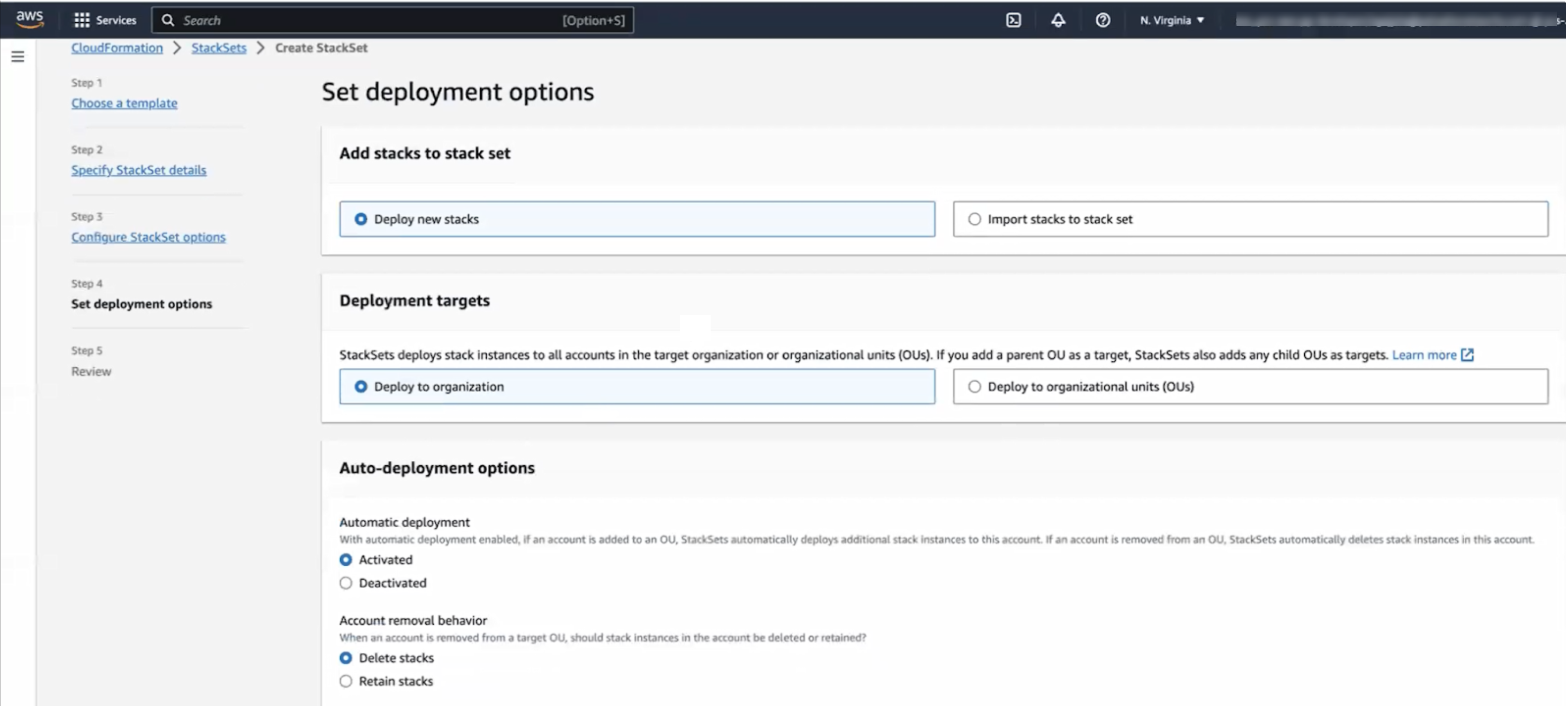The image size is (1568, 706).
Task: Select Import stacks to stack set
Action: point(1250,219)
